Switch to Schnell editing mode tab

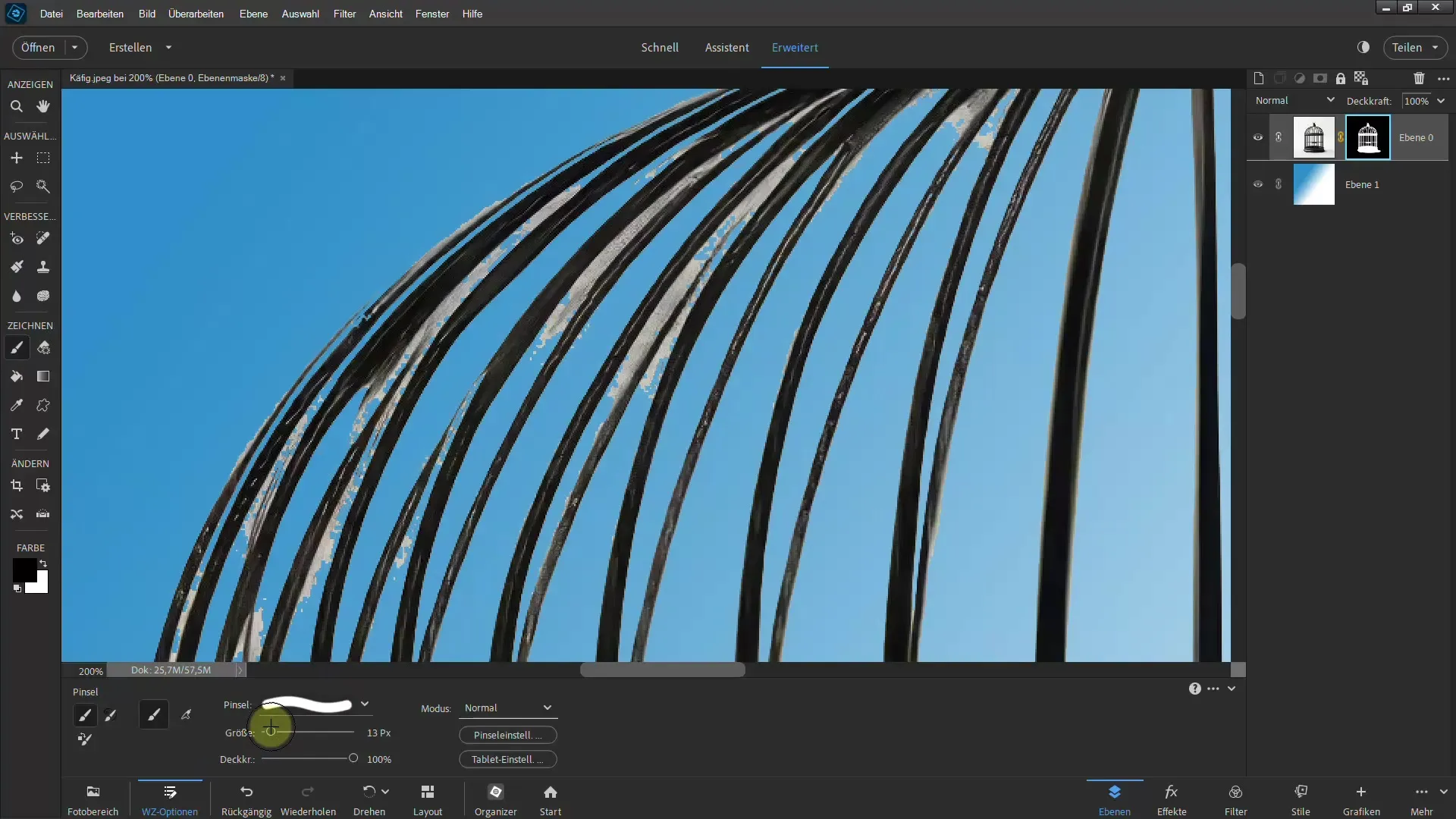point(660,47)
